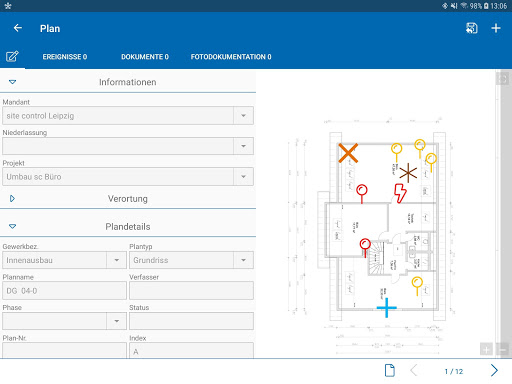Open the Mandant dropdown
Image resolution: width=512 pixels, height=384 pixels.
tap(128, 116)
